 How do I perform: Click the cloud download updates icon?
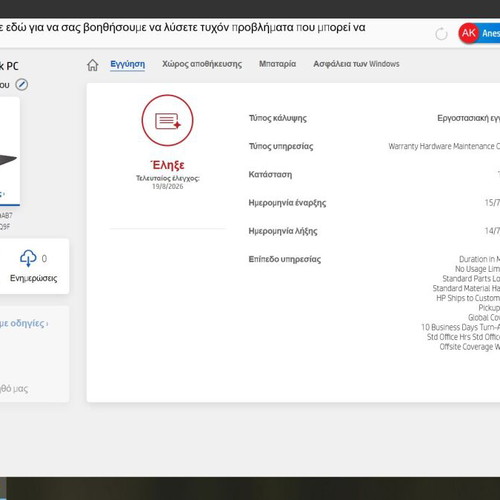coord(28,258)
